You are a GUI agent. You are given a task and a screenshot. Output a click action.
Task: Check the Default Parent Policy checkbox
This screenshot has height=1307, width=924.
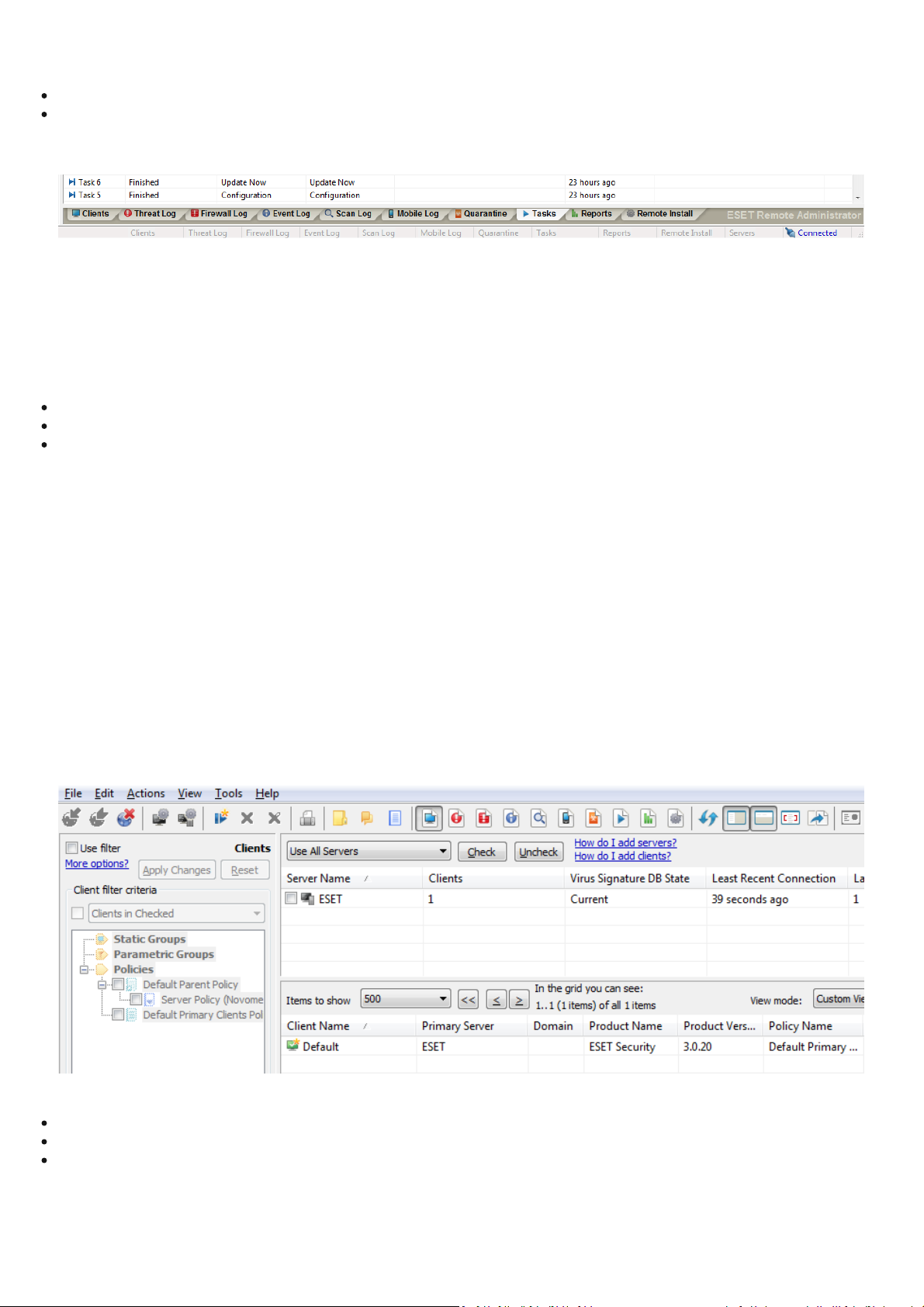(118, 984)
